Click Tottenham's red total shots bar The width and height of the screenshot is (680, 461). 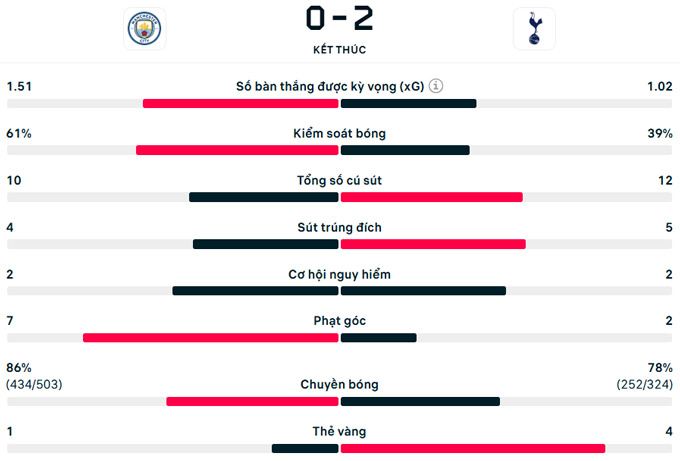click(x=432, y=197)
